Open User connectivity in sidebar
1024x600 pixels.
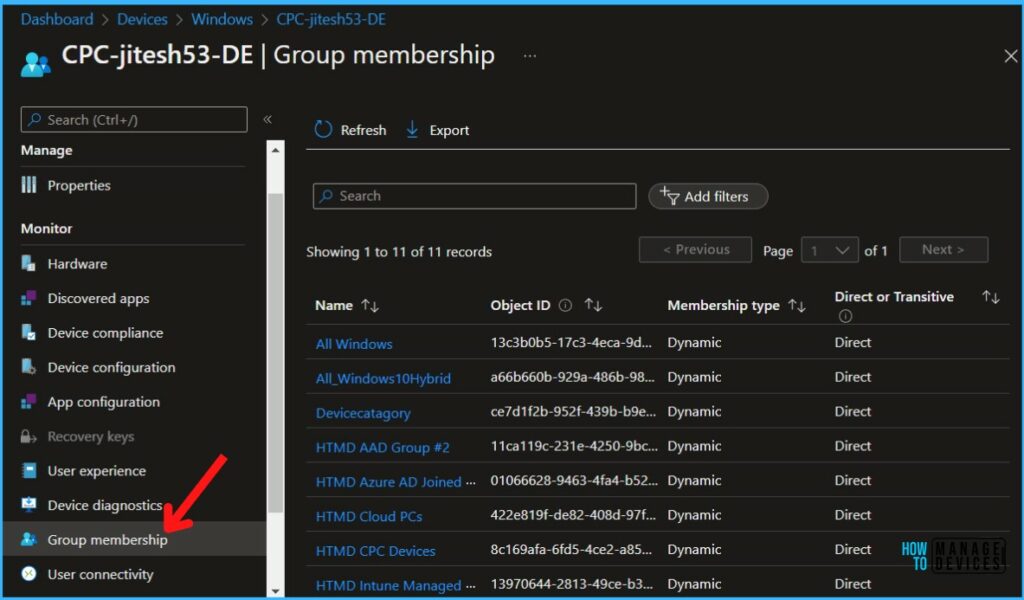(100, 574)
